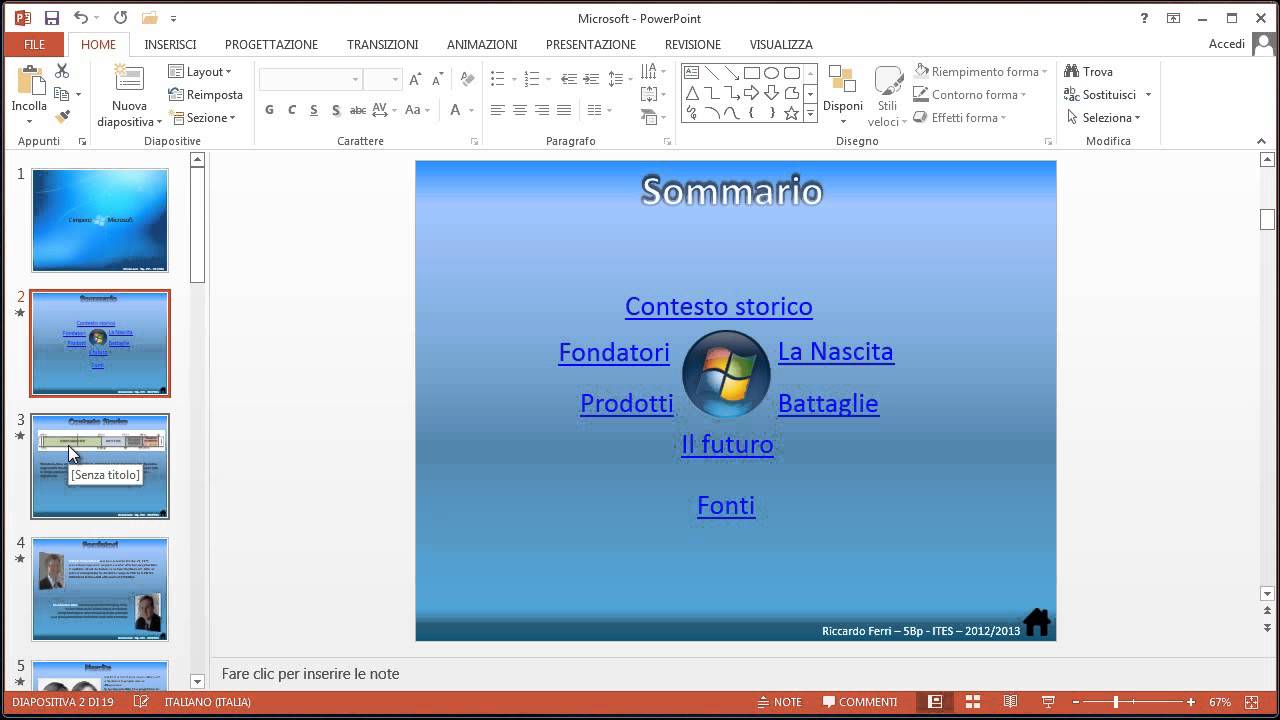Switch to slide sorter view
1280x720 pixels.
(972, 702)
